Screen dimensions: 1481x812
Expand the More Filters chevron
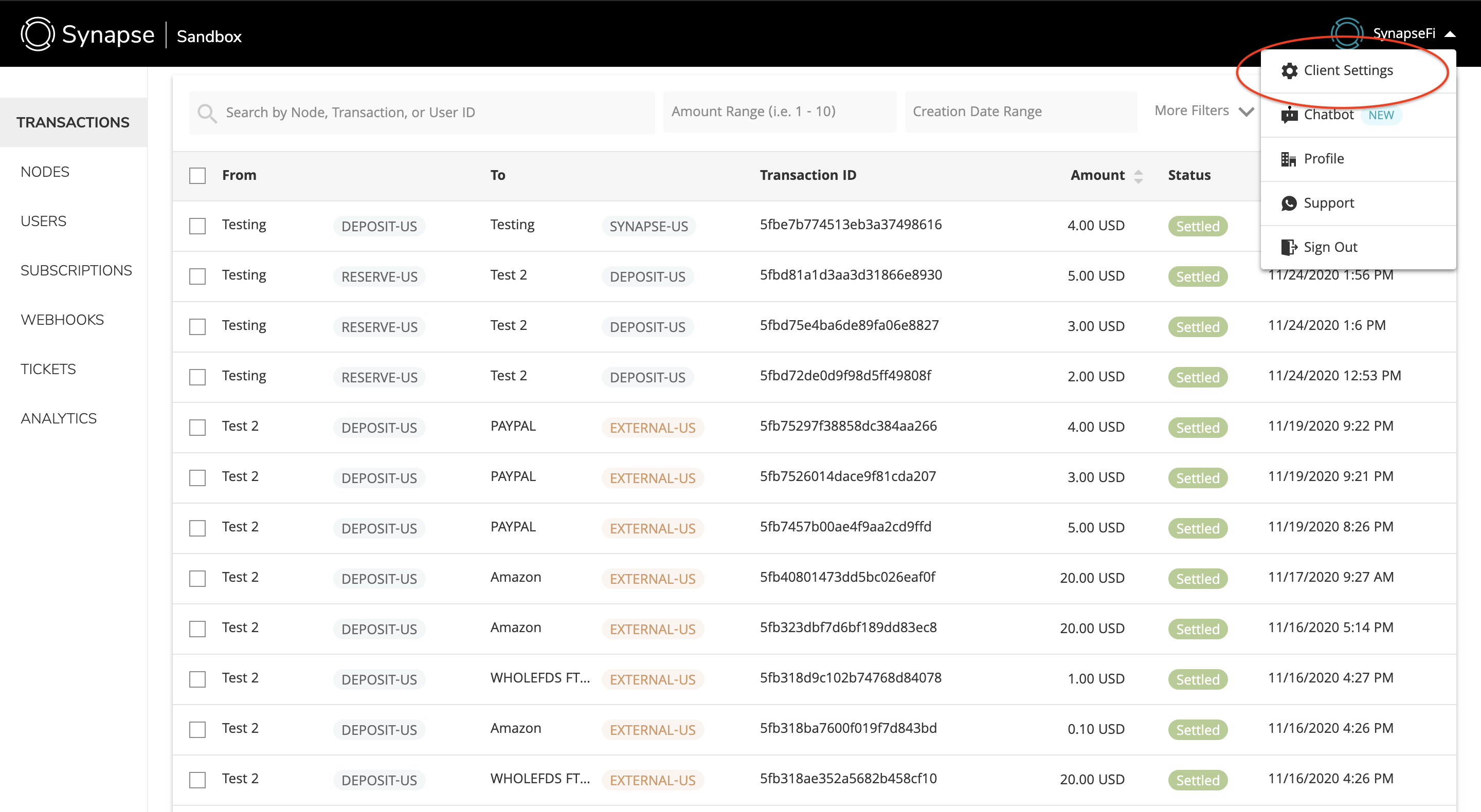pos(1246,112)
